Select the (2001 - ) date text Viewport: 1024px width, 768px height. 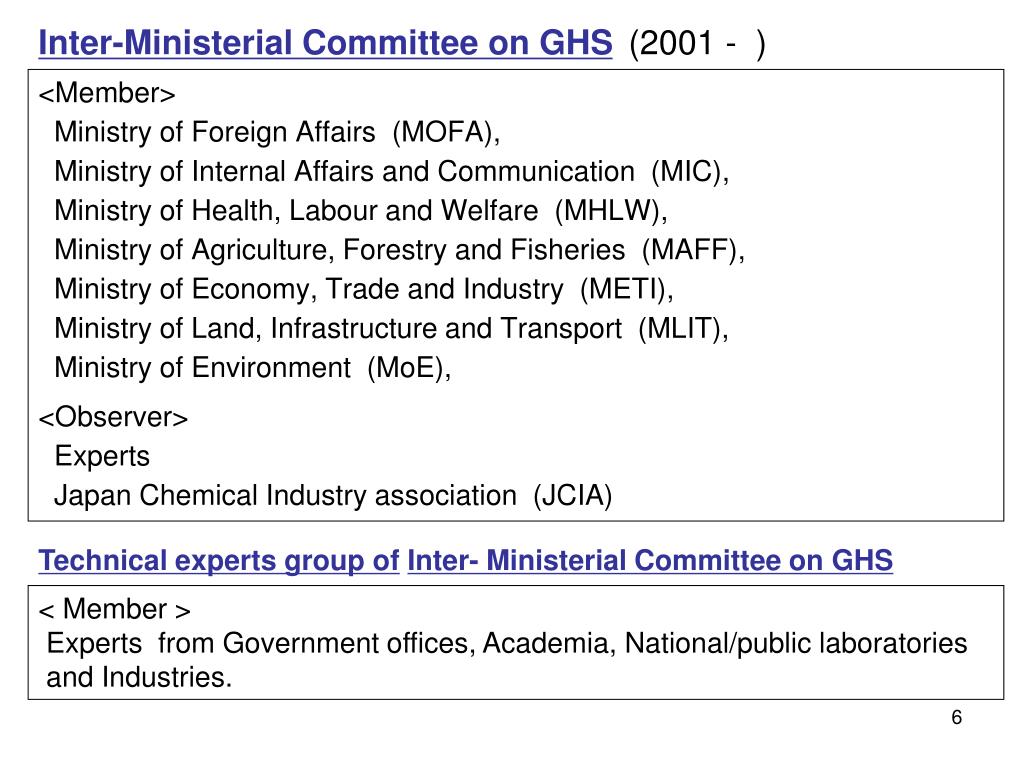coord(697,44)
